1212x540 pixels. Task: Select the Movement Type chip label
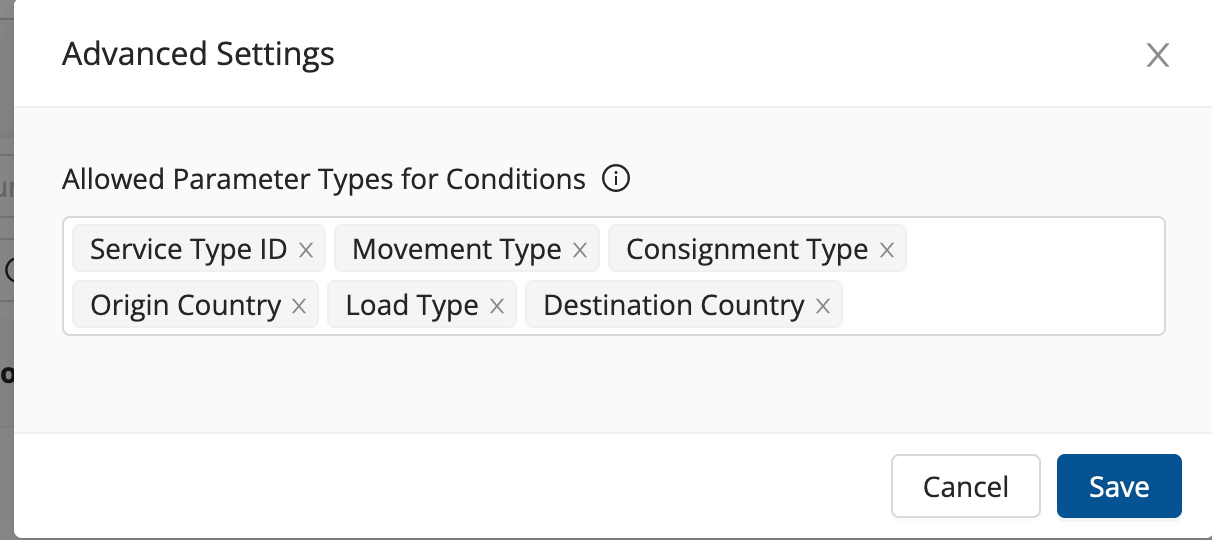click(x=456, y=249)
